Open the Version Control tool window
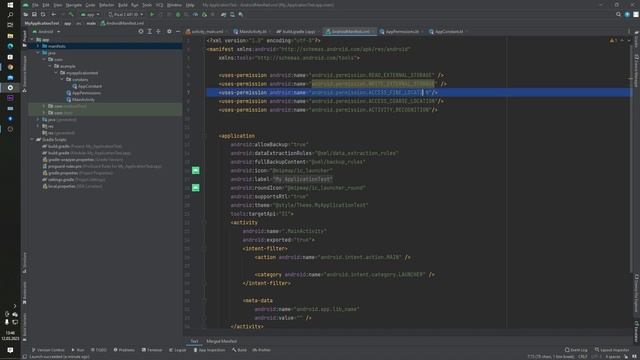Screen dimensions: 640x360 (48, 350)
